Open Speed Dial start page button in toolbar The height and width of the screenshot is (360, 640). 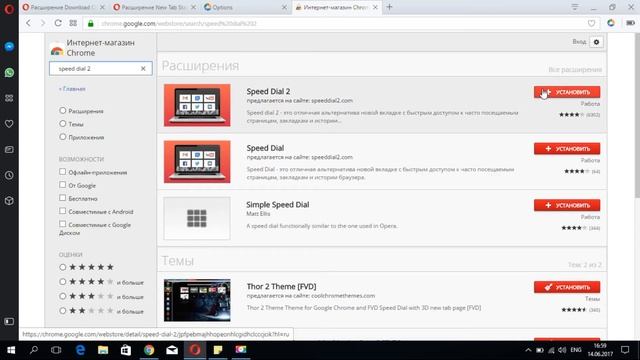(x=73, y=23)
